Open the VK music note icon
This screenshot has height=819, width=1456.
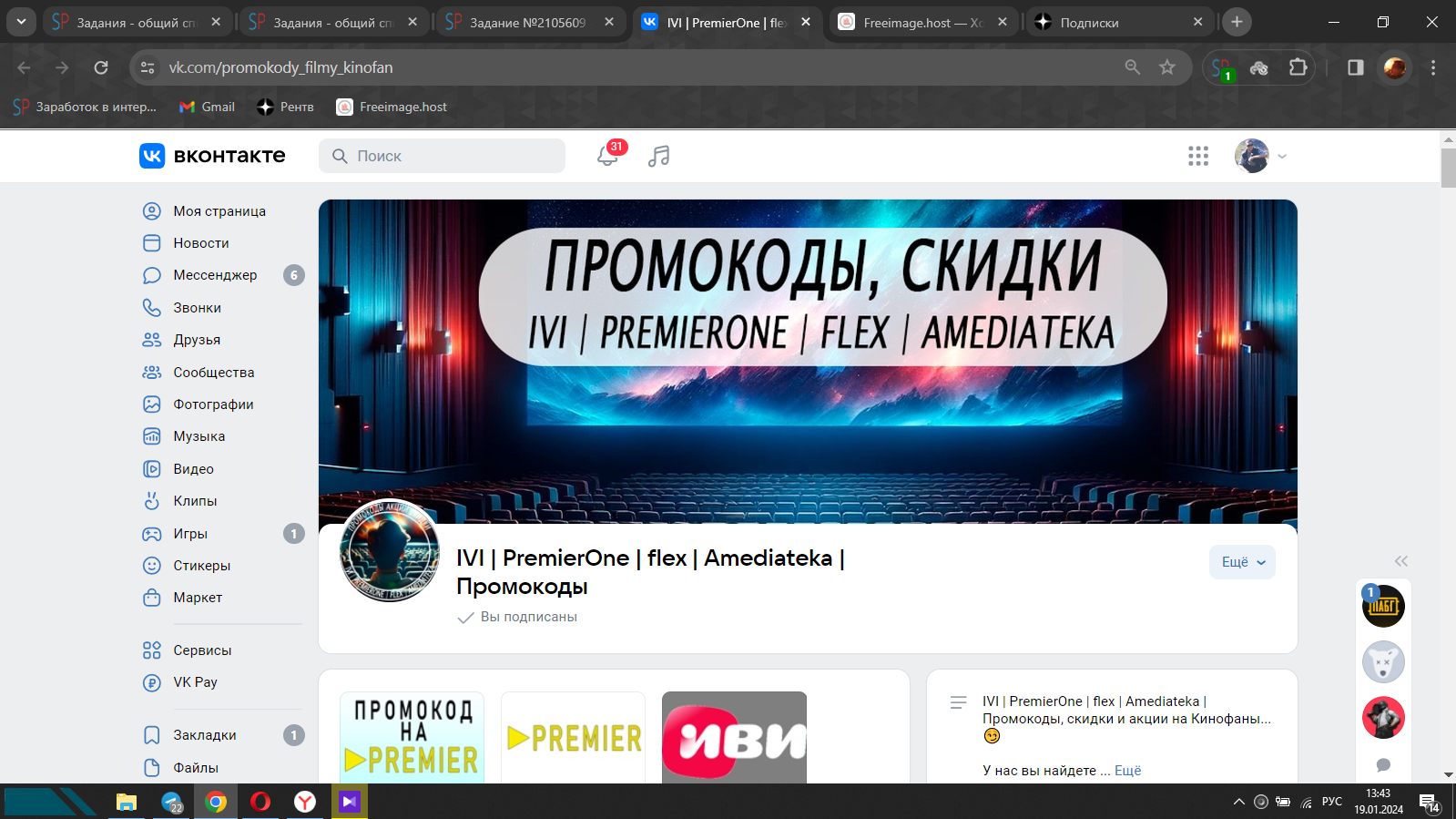click(659, 156)
